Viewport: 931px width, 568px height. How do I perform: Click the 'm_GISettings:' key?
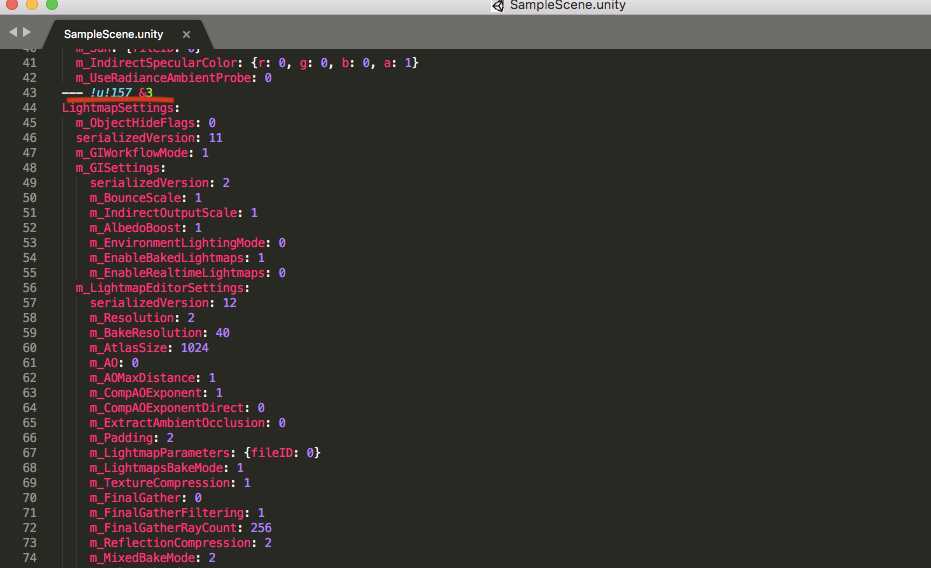[121, 168]
